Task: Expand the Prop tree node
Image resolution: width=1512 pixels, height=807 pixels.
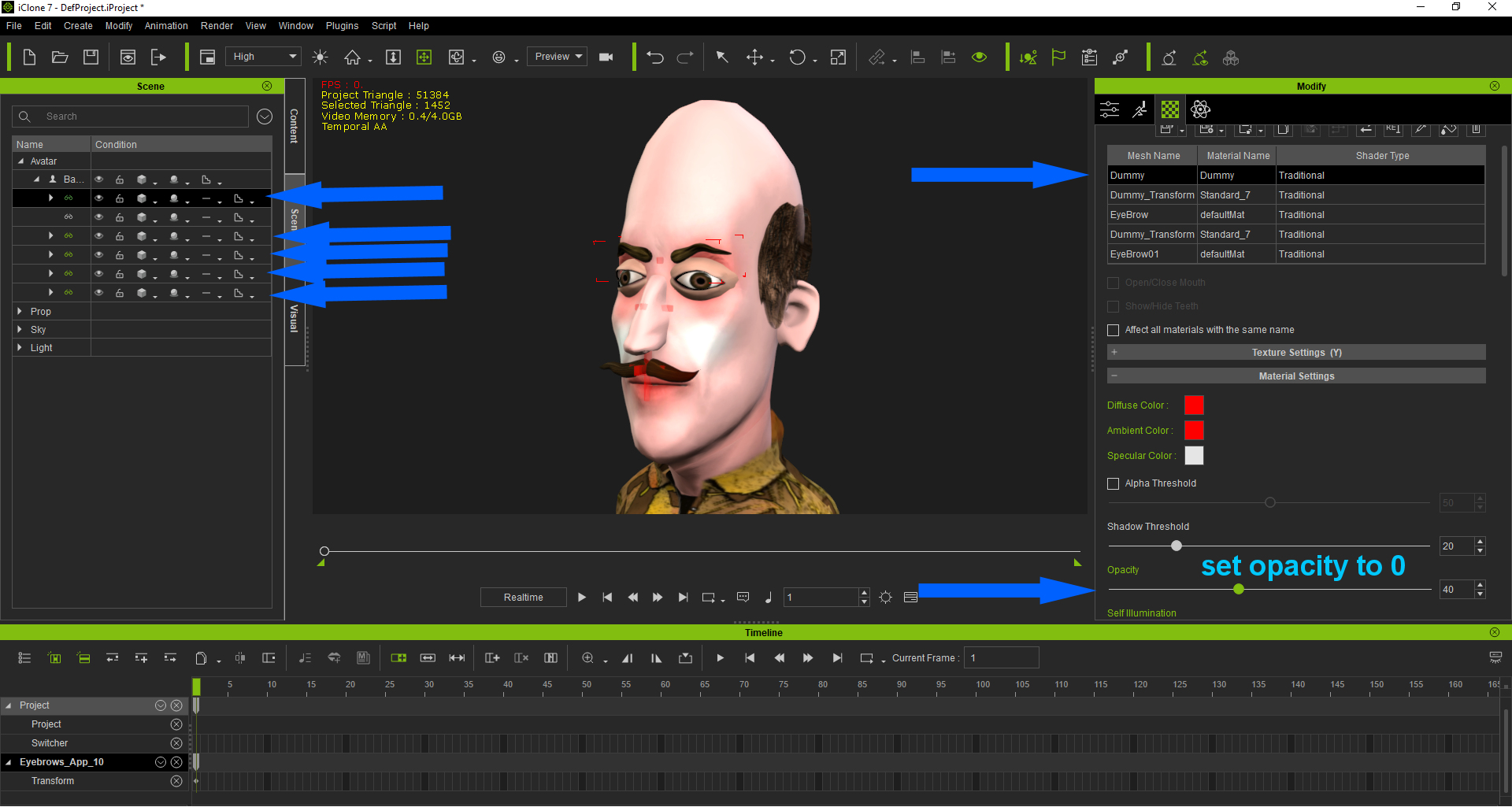Action: (20, 312)
